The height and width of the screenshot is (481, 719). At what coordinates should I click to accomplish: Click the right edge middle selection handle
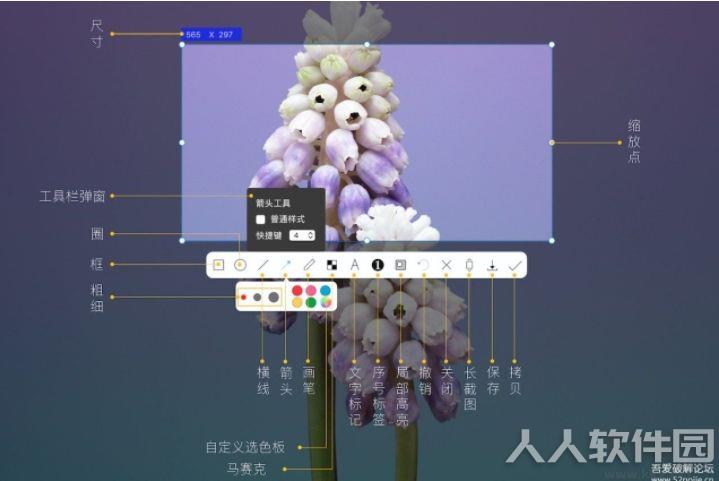[x=552, y=143]
